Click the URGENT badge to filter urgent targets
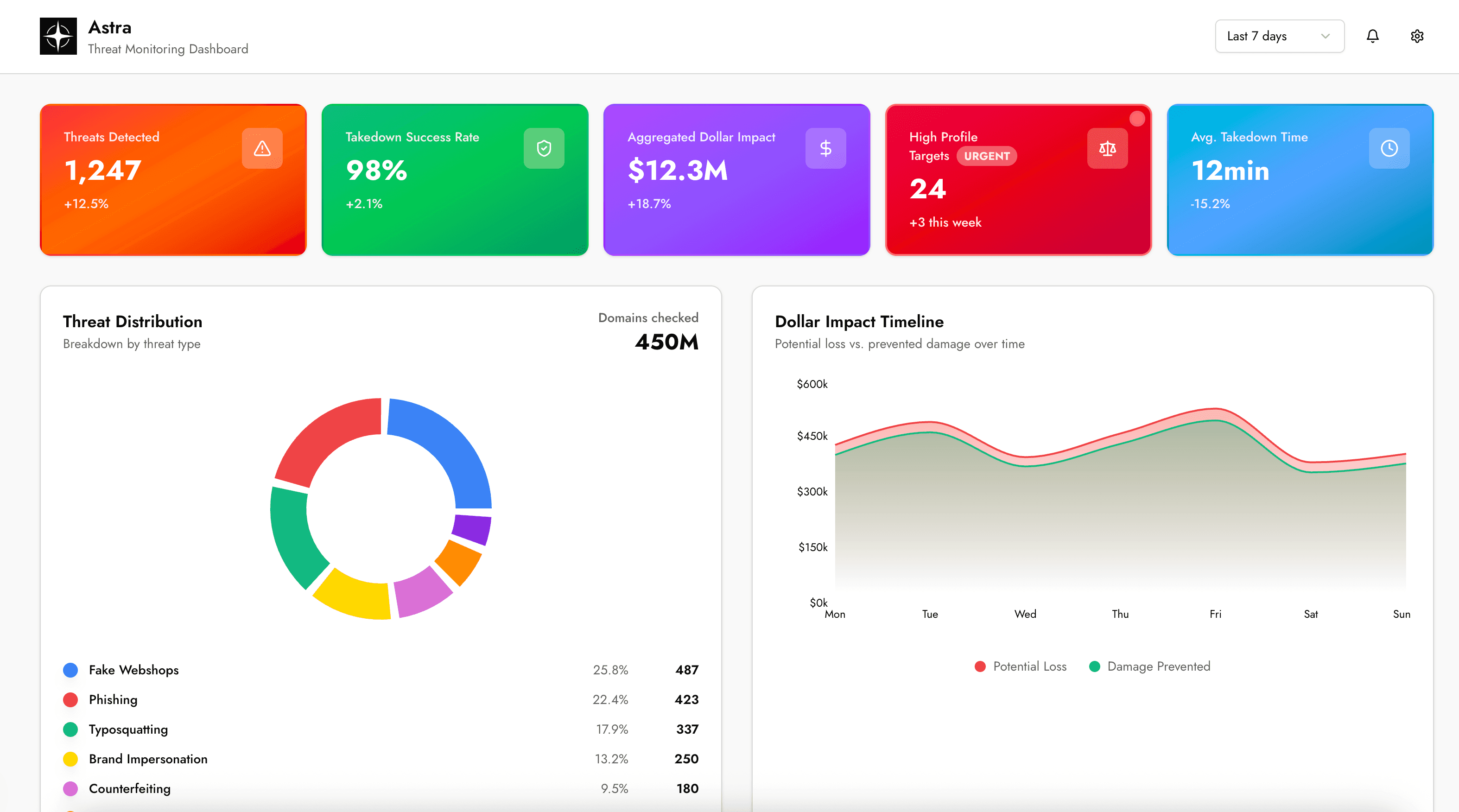Image resolution: width=1459 pixels, height=812 pixels. pos(987,156)
